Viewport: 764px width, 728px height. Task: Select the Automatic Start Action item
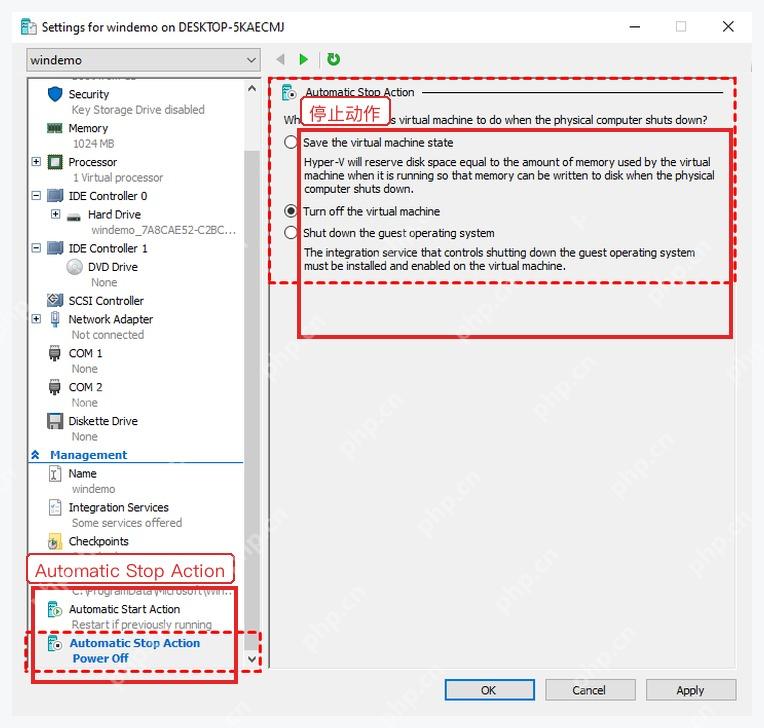(124, 609)
